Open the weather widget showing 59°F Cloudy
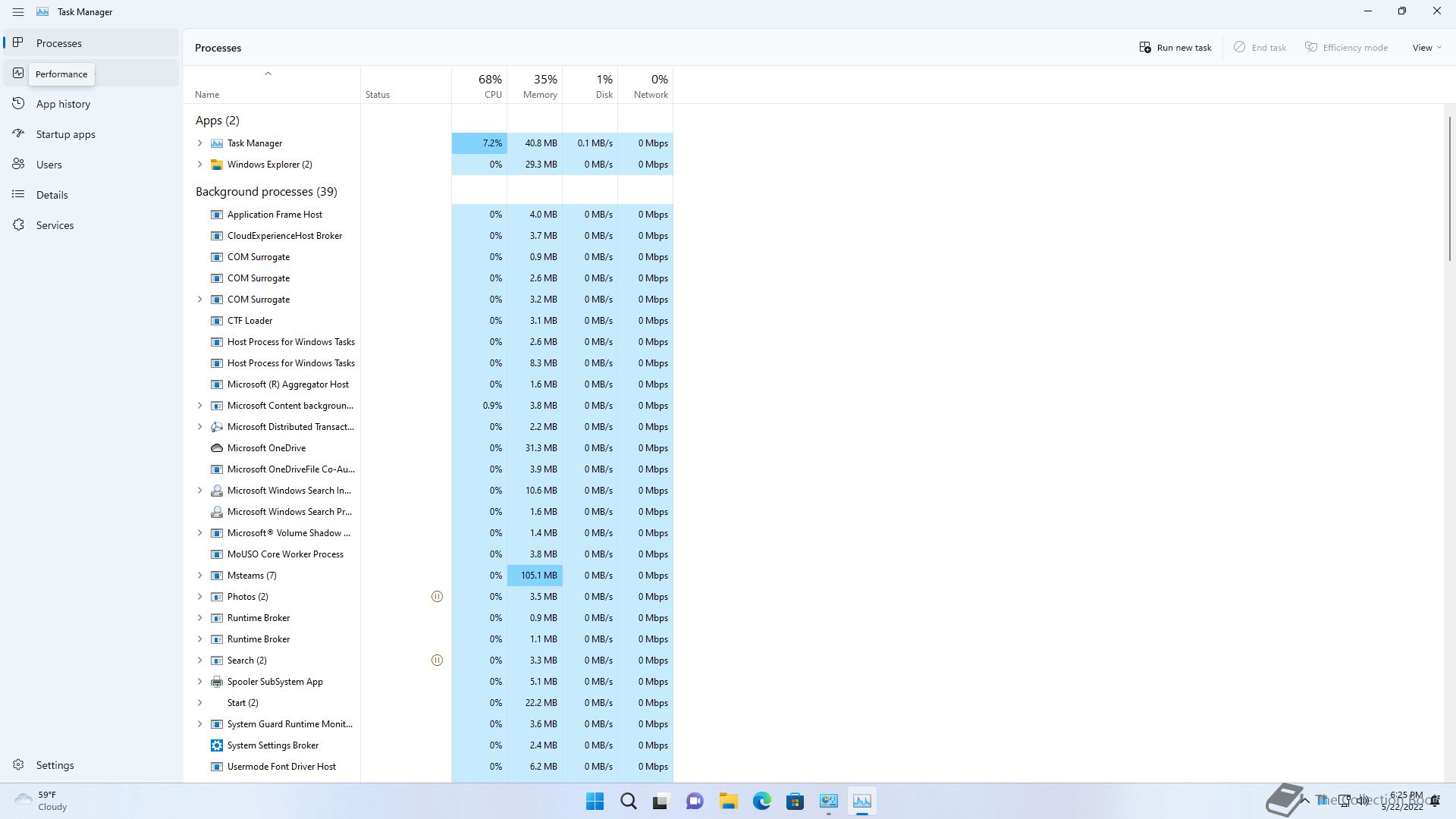Image resolution: width=1456 pixels, height=819 pixels. pyautogui.click(x=42, y=801)
